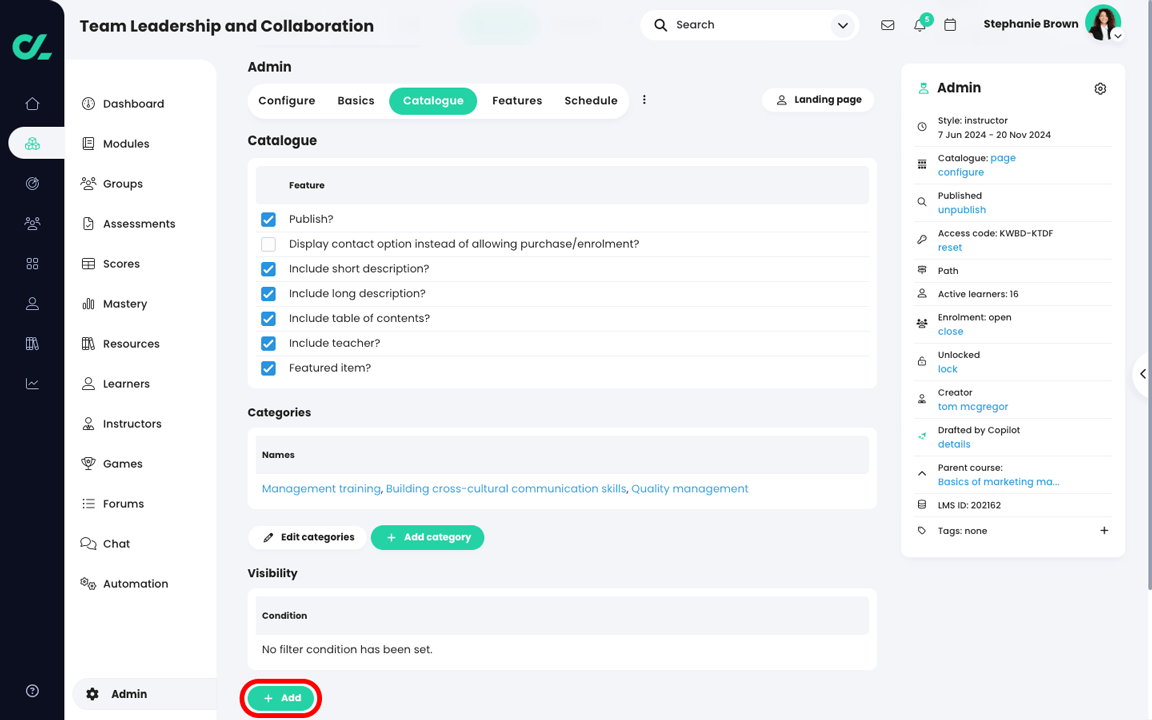This screenshot has width=1152, height=720.
Task: Toggle the Publish? checkbox
Action: click(268, 219)
